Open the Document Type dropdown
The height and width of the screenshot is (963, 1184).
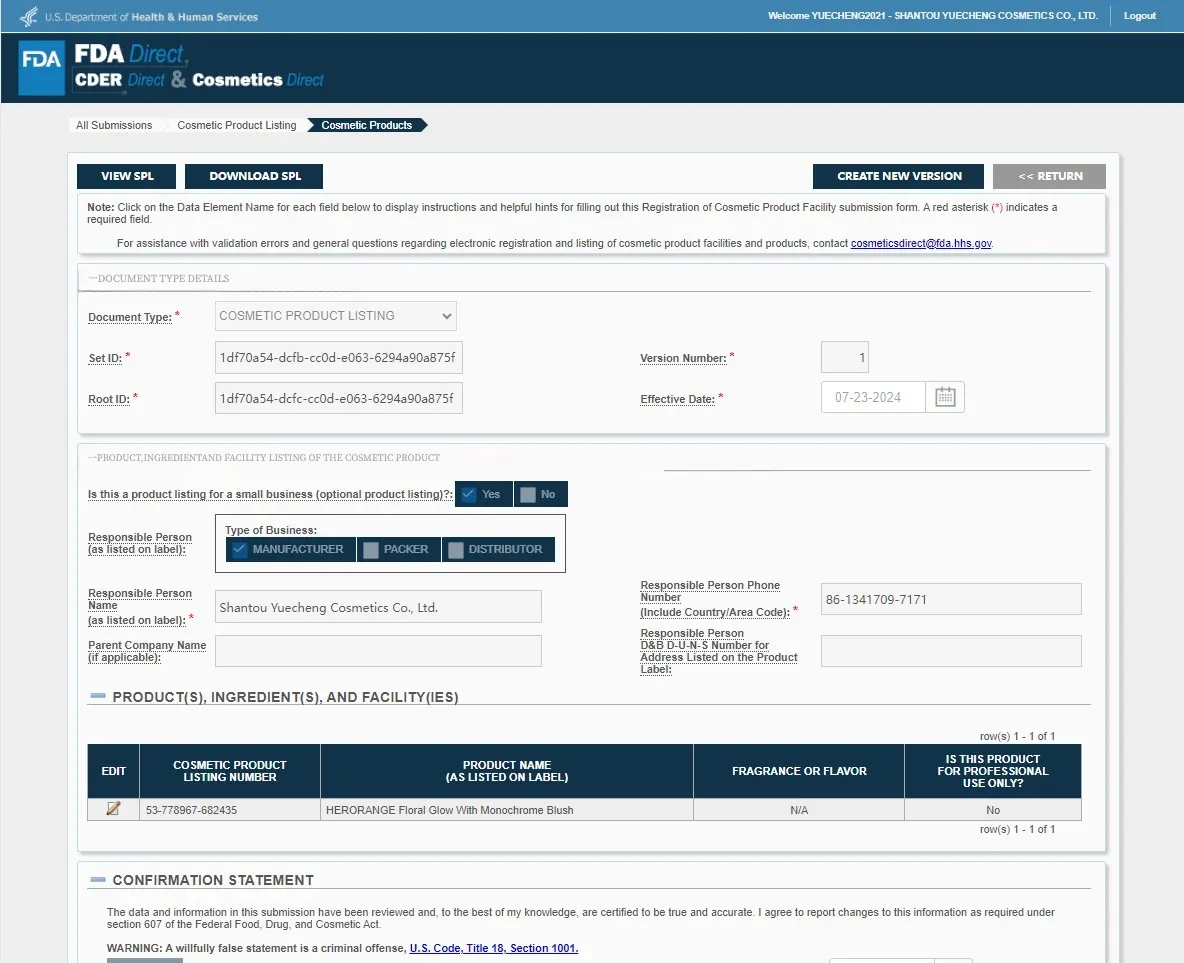336,316
